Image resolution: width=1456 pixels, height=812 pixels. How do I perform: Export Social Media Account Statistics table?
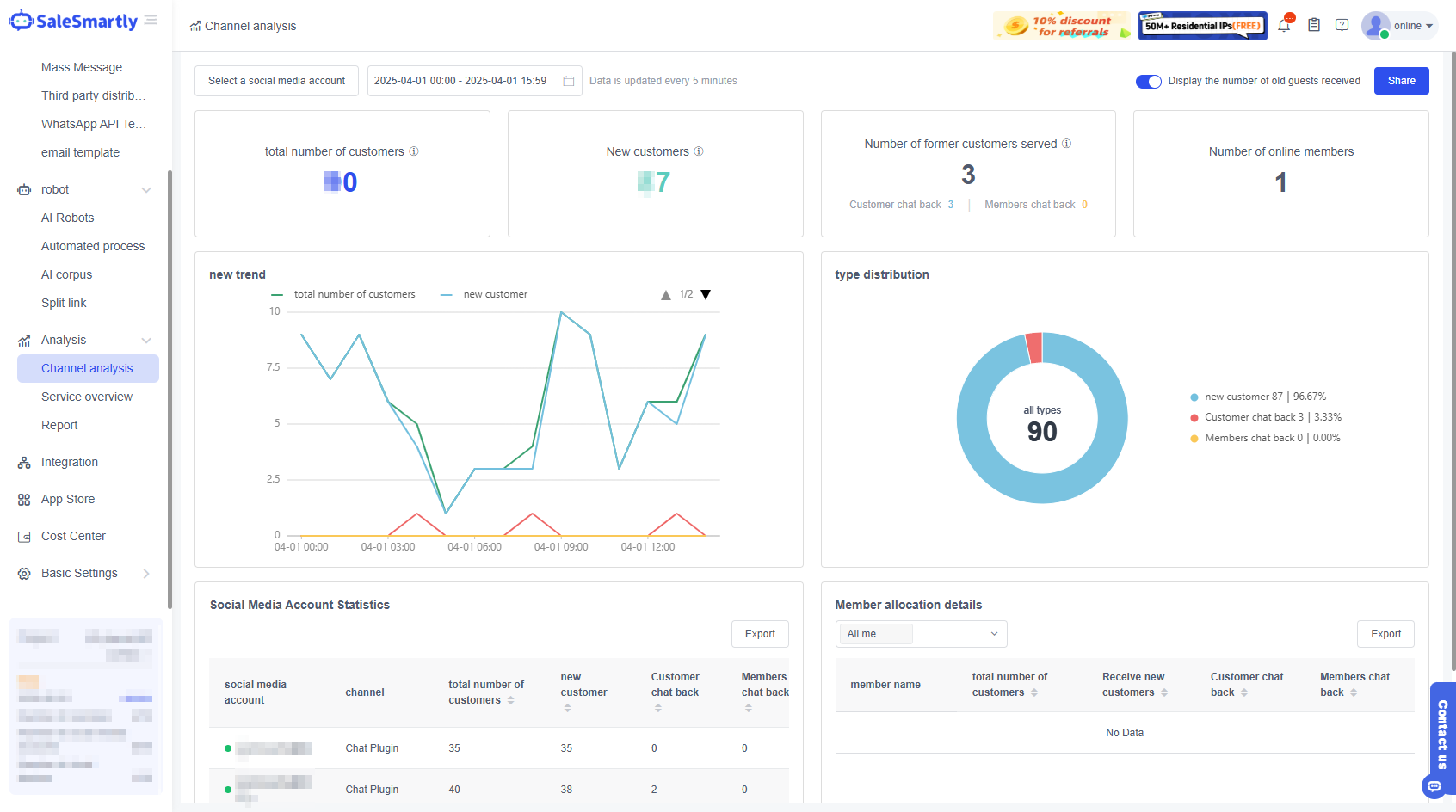pos(760,634)
